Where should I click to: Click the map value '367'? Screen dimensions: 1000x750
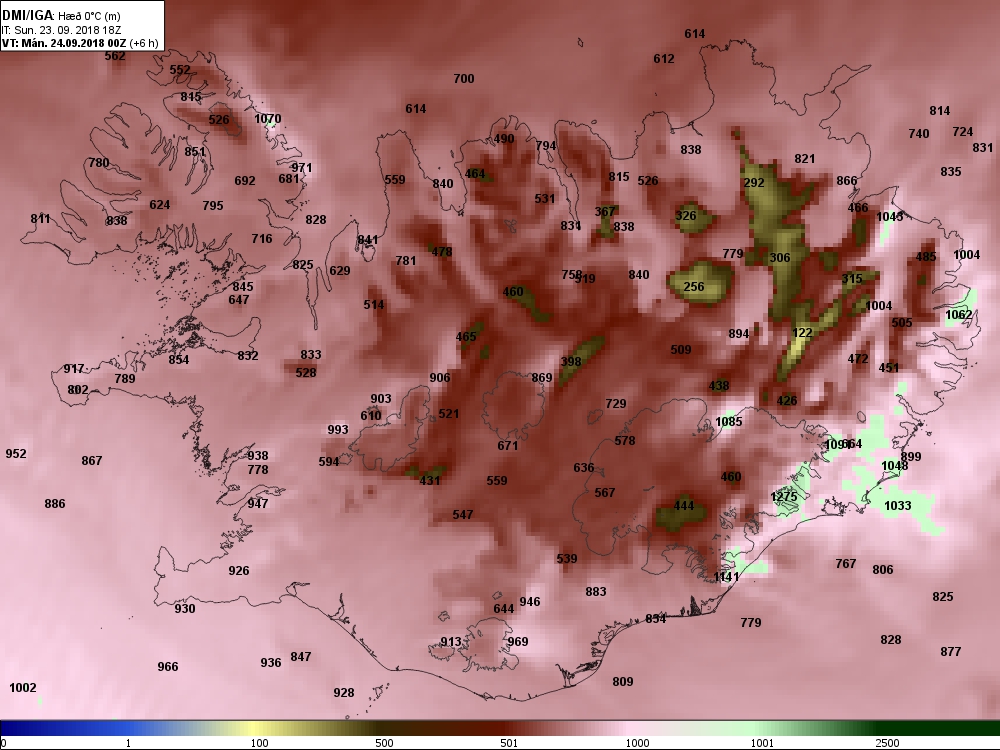(605, 212)
